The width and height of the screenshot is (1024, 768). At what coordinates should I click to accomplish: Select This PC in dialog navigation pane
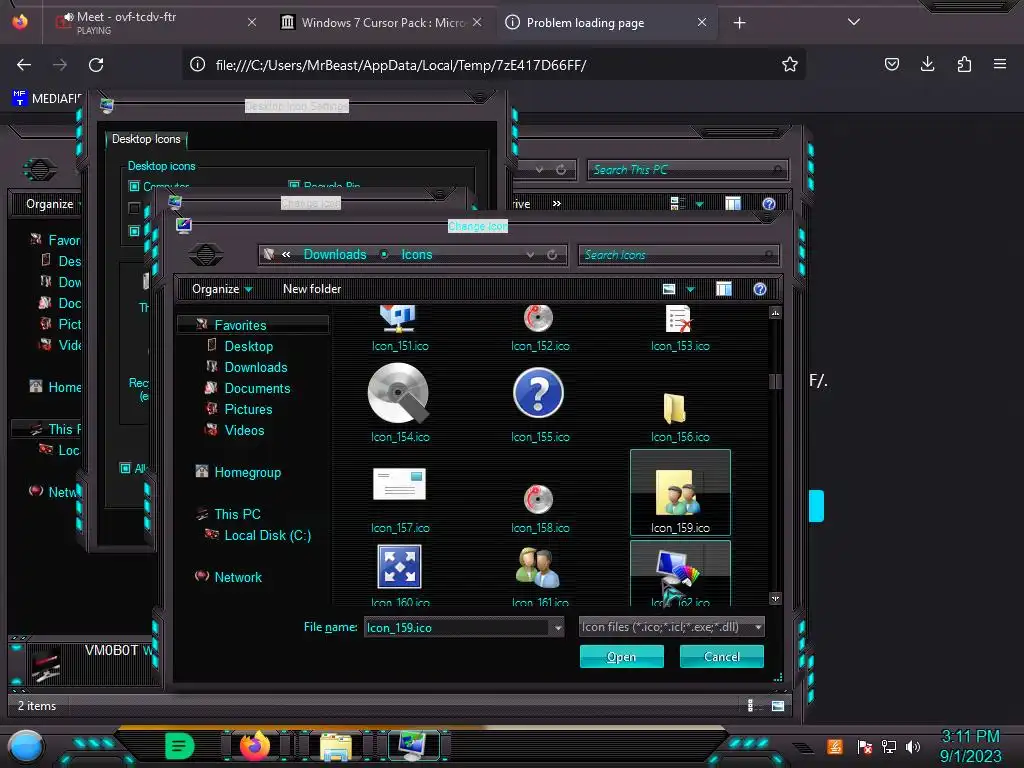click(236, 514)
